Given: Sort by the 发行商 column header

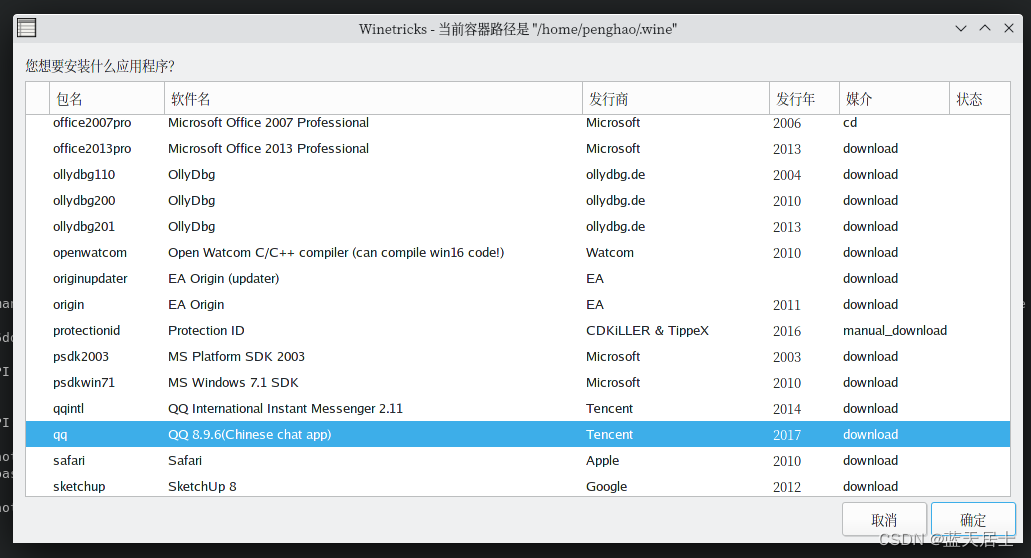Looking at the screenshot, I should 675,99.
